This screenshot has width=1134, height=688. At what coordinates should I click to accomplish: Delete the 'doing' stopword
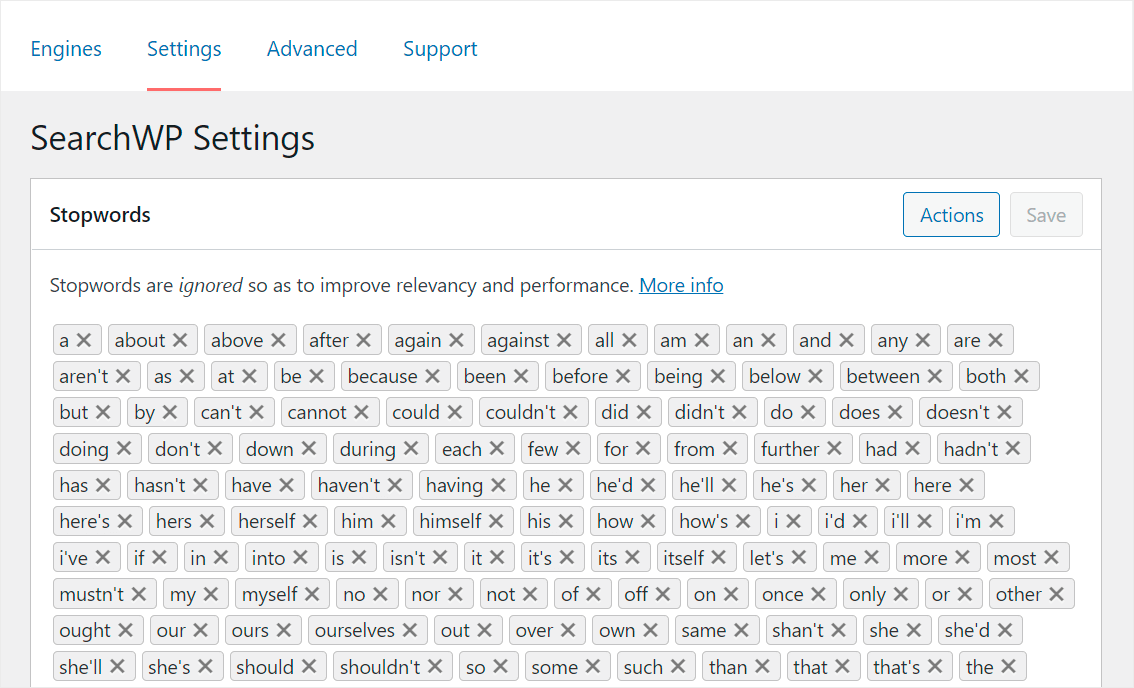pyautogui.click(x=124, y=449)
